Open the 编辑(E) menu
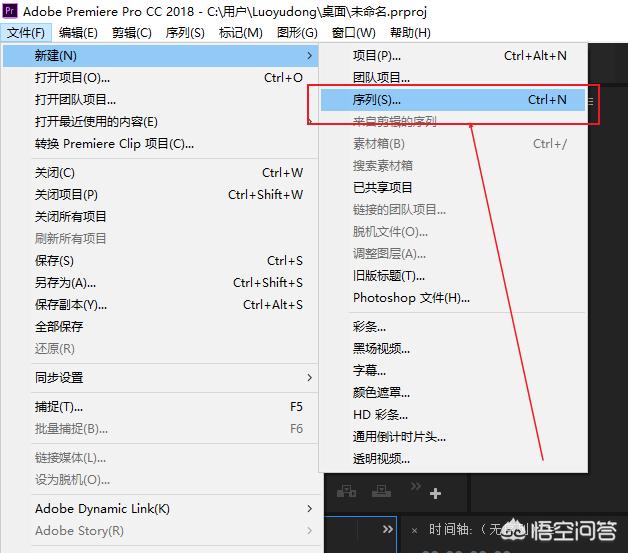The image size is (628, 553). pyautogui.click(x=78, y=33)
